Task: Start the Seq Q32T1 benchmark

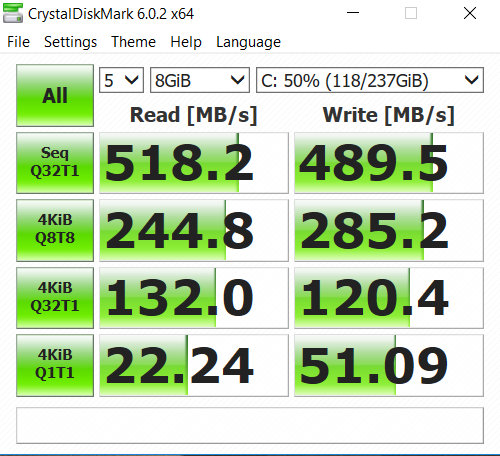Action: pyautogui.click(x=55, y=163)
